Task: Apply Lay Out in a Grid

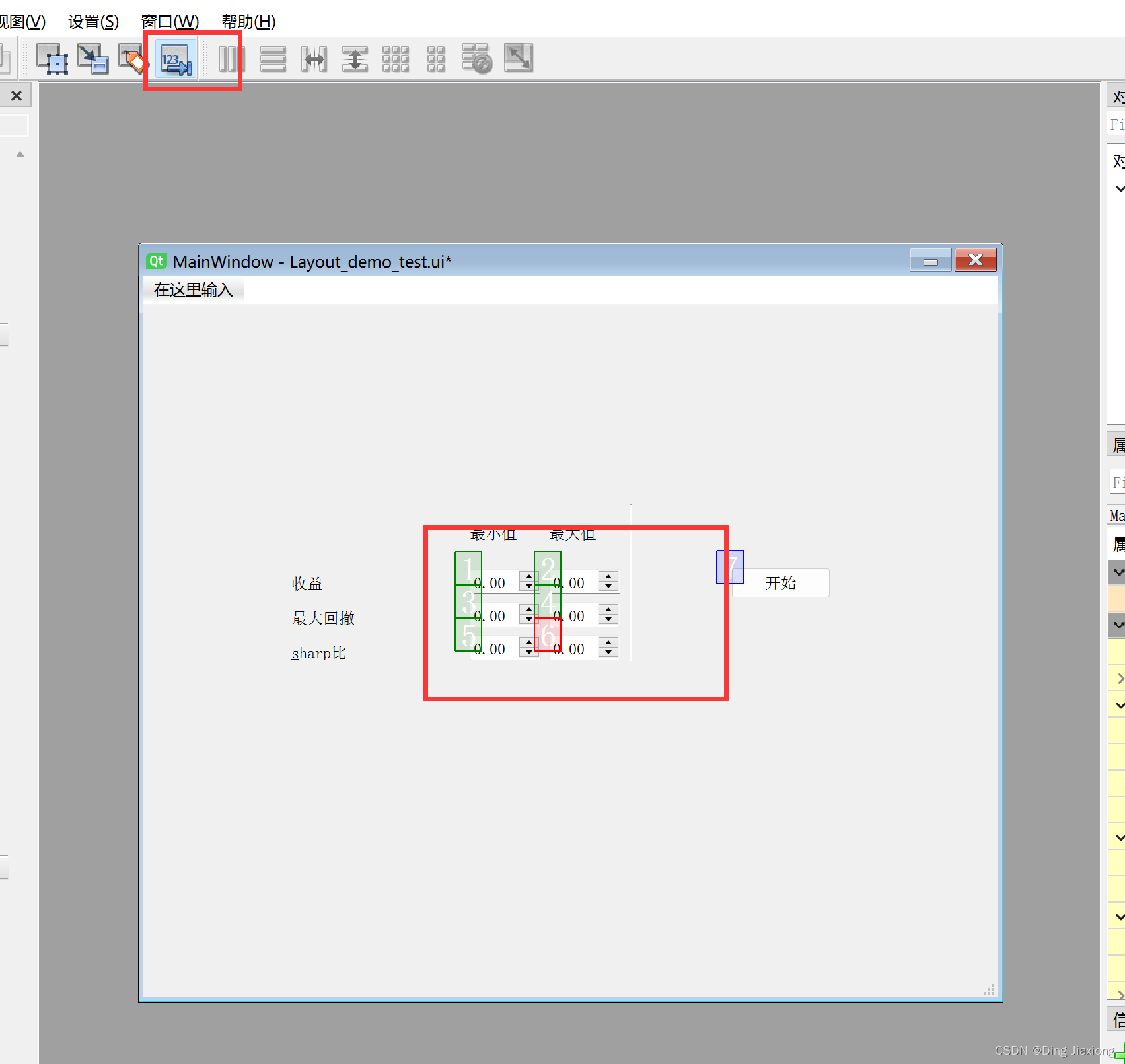Action: click(396, 59)
